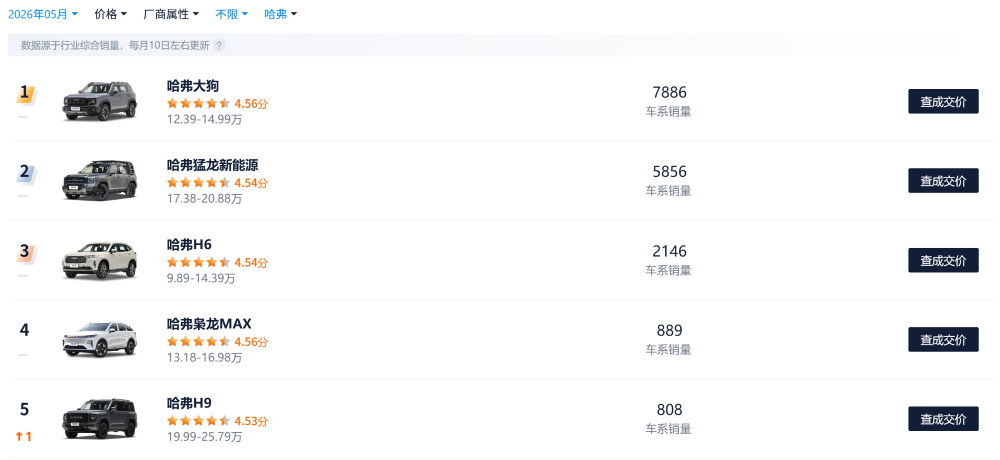Click 查成交价 button for 哈弗H6
The image size is (1000, 460).
tap(943, 260)
